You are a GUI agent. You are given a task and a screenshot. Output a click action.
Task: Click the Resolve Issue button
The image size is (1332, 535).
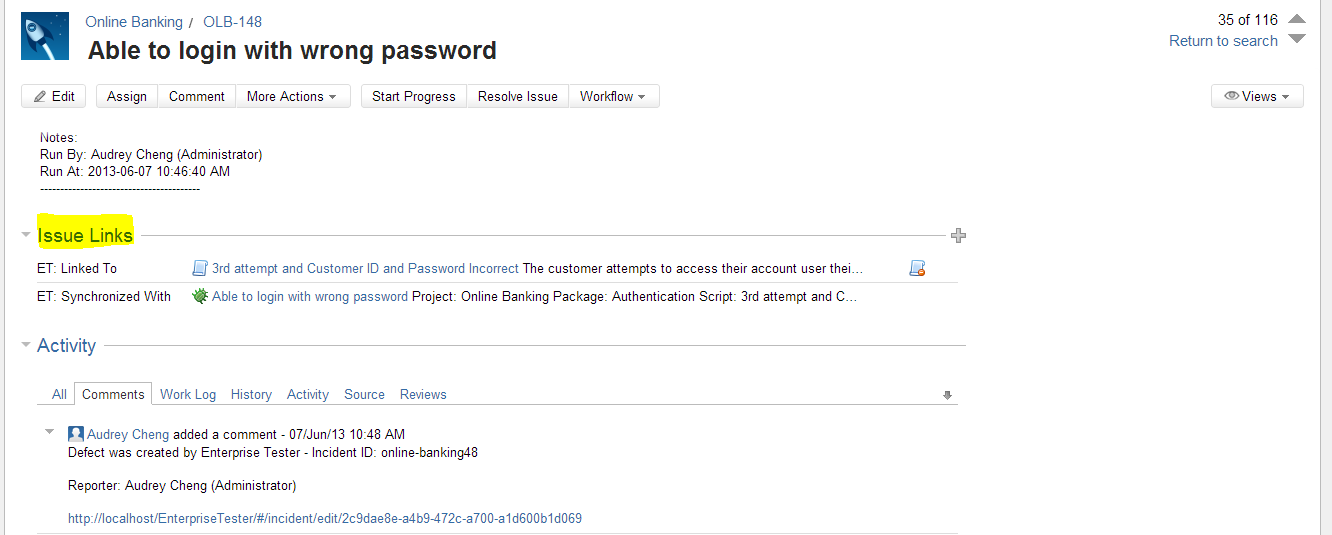point(517,96)
